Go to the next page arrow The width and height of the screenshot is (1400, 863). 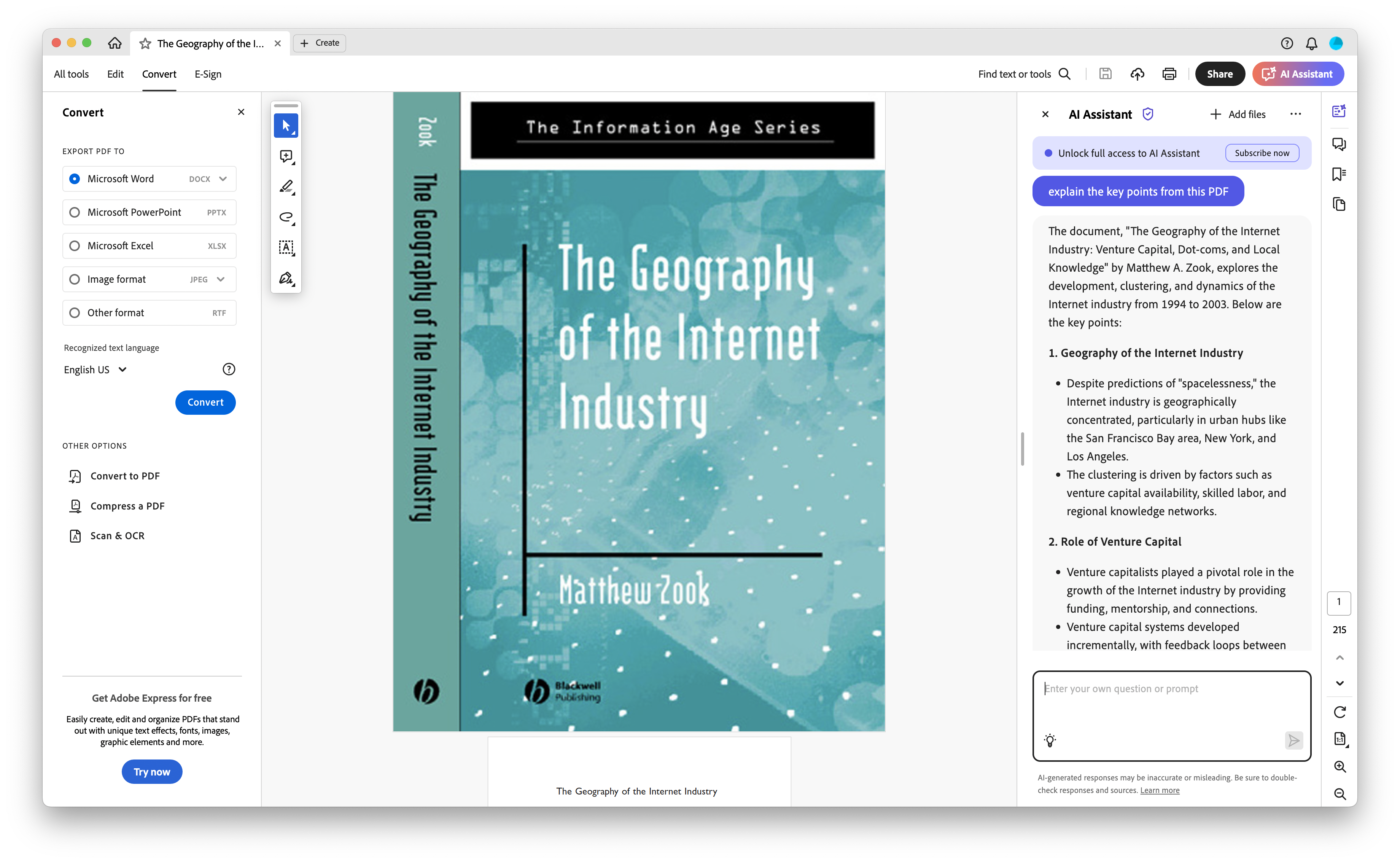[x=1340, y=683]
